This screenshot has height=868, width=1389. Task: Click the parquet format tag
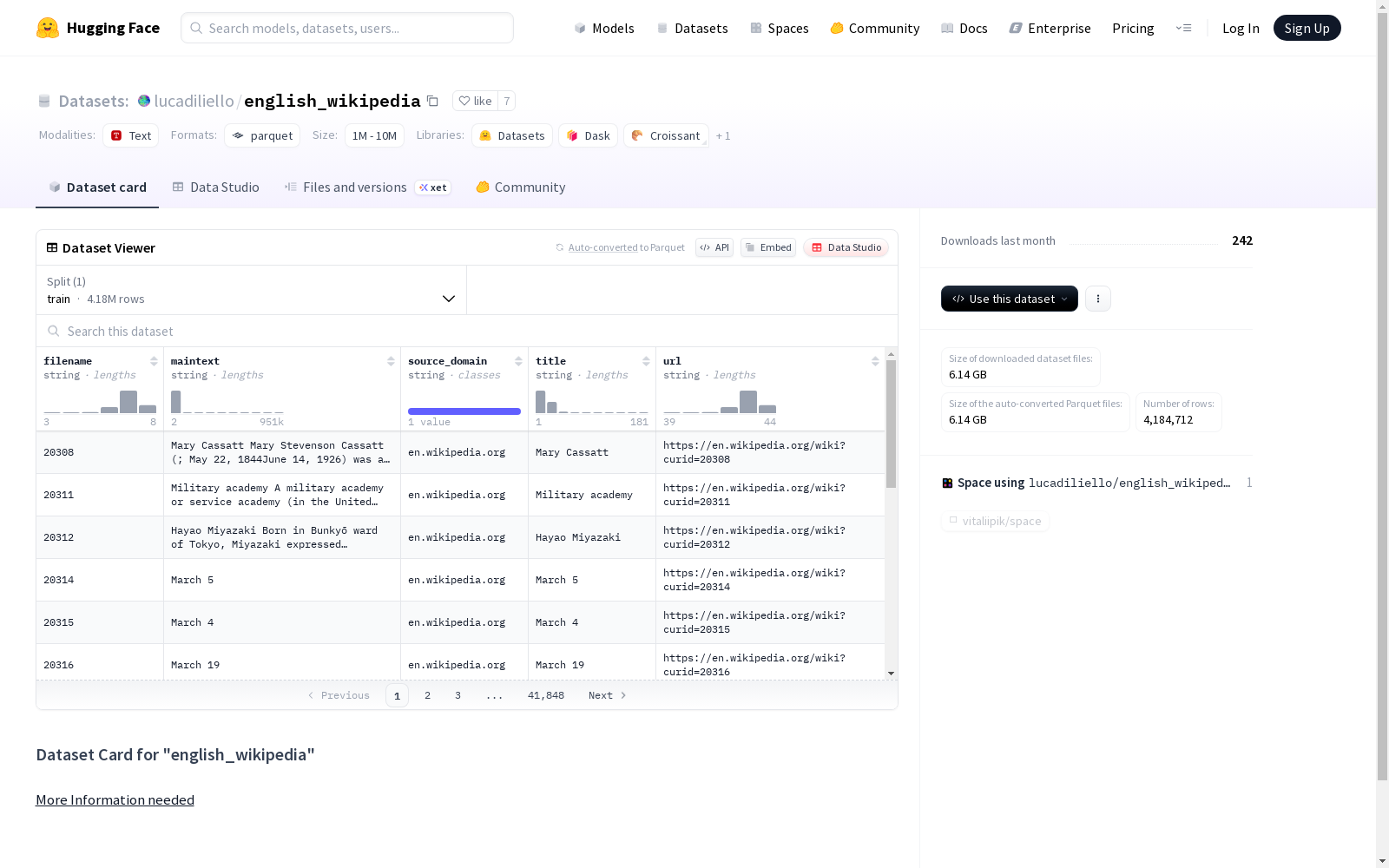[262, 135]
